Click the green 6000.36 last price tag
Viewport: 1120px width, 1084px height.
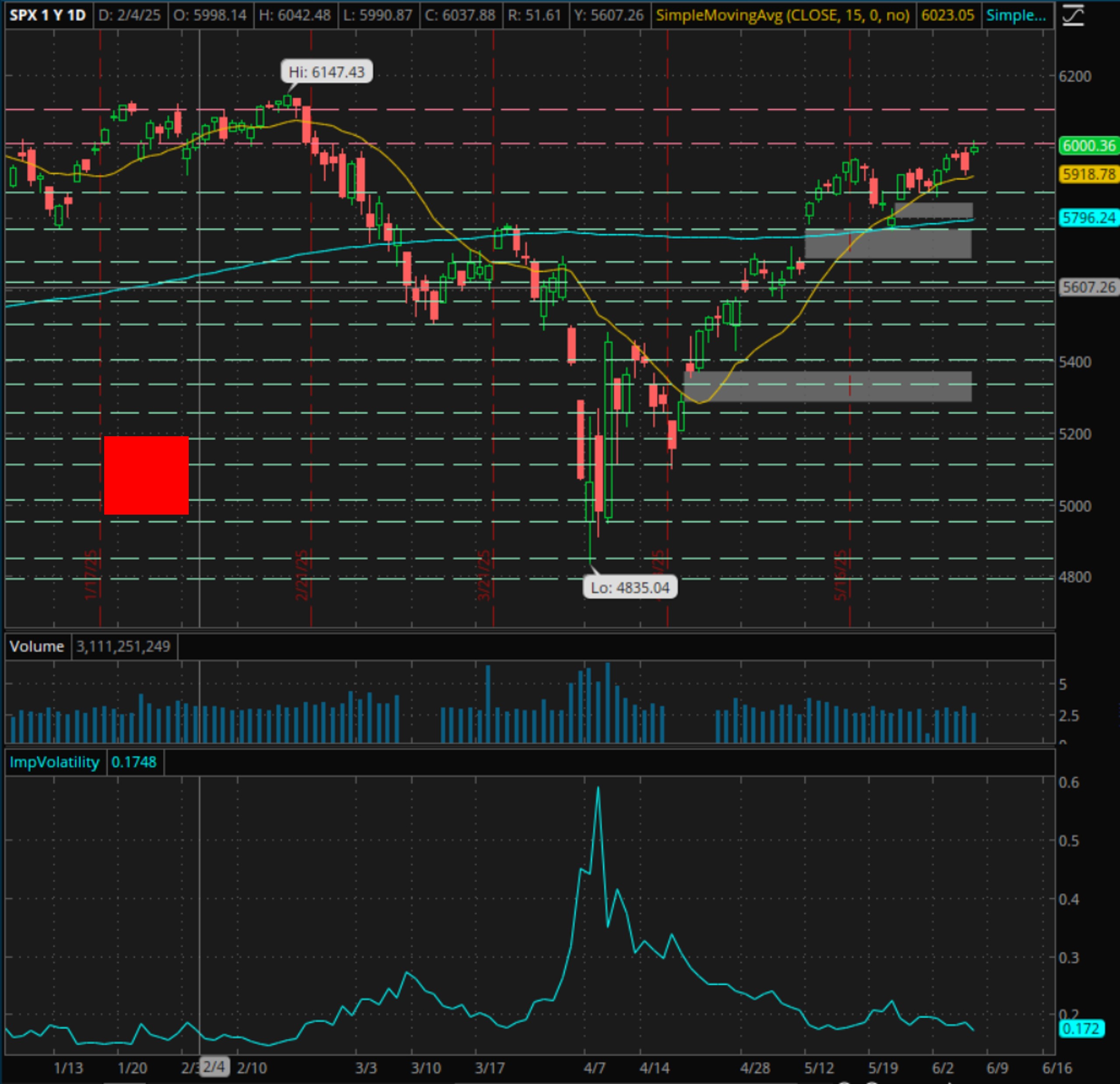[x=1088, y=146]
